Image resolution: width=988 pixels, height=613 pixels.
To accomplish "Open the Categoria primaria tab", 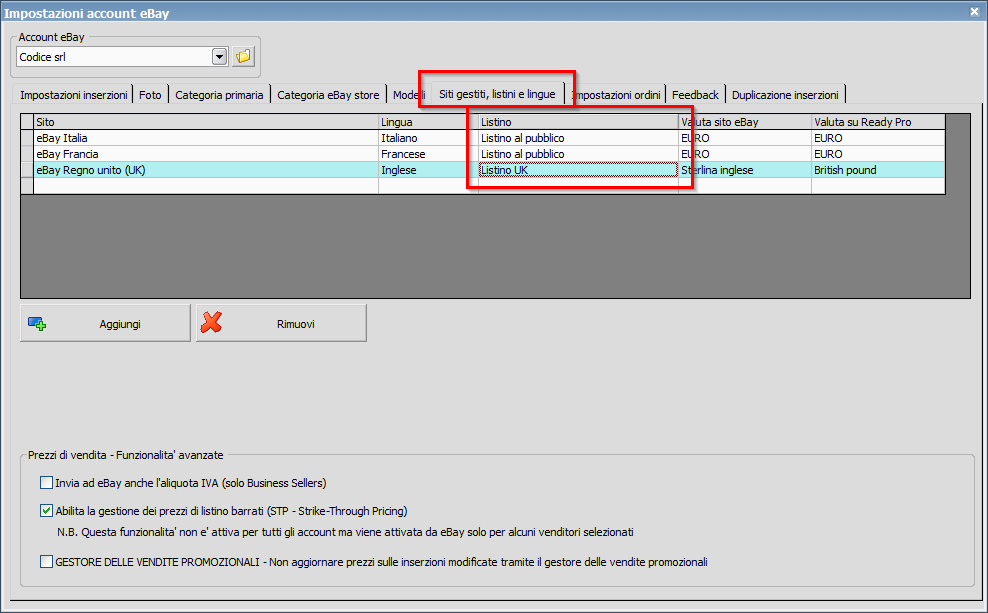I will coord(219,95).
